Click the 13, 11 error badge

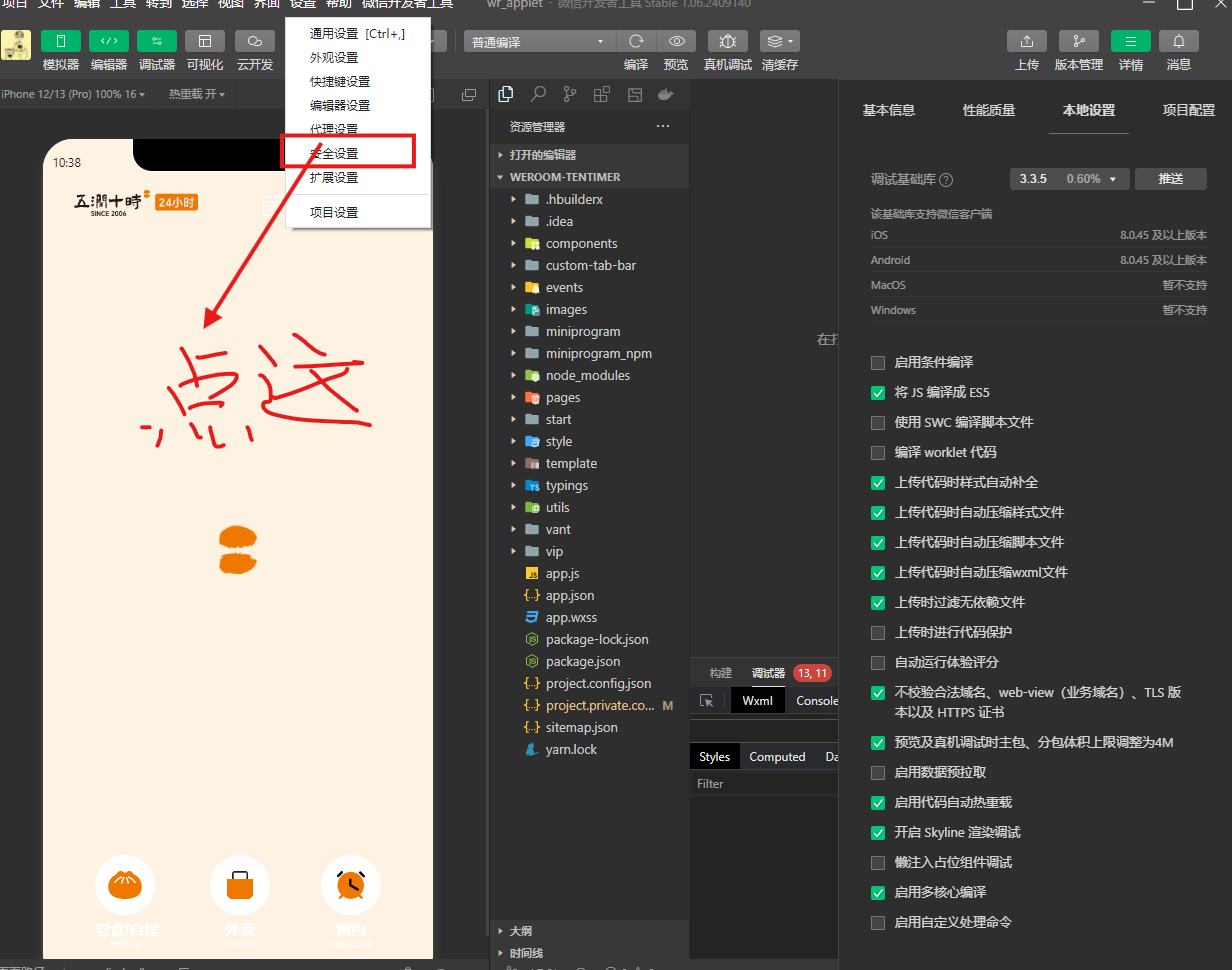point(811,673)
